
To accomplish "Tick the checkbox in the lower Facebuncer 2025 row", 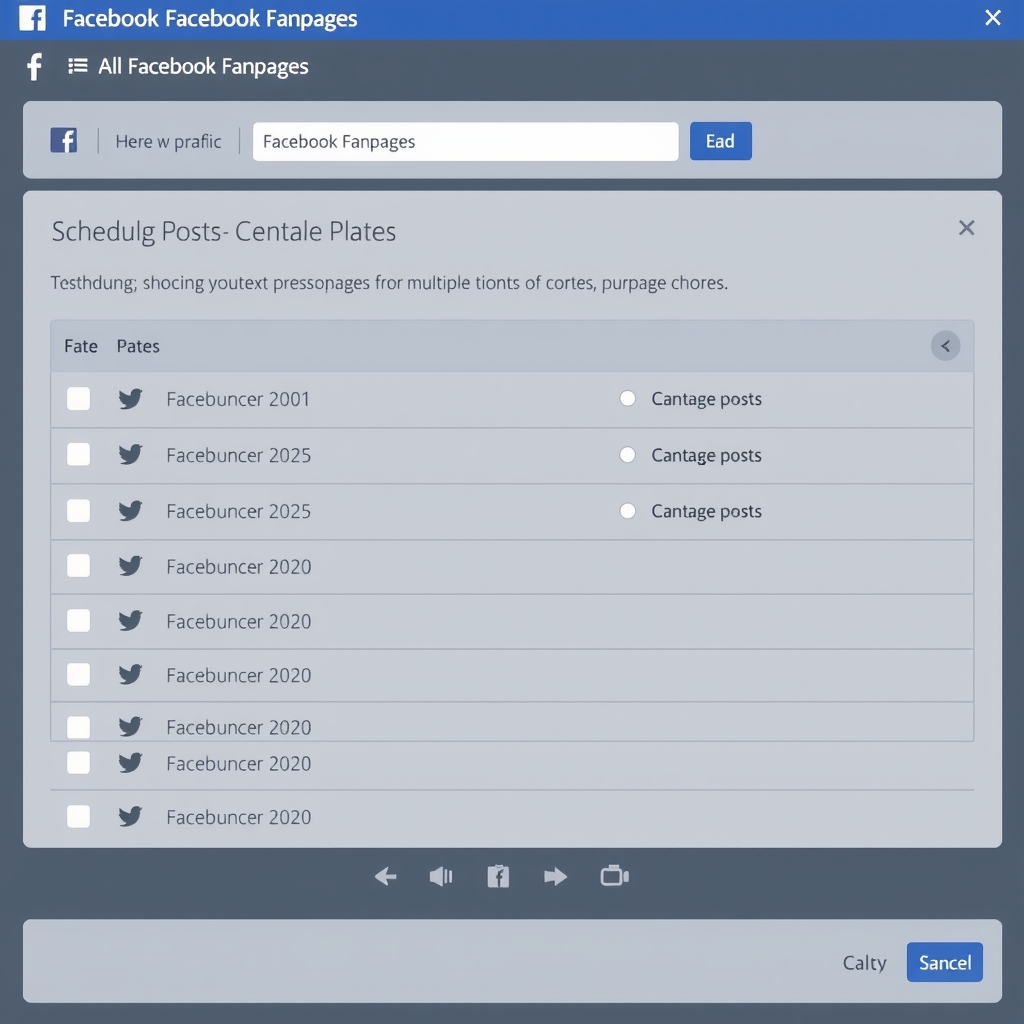I will click(x=78, y=511).
